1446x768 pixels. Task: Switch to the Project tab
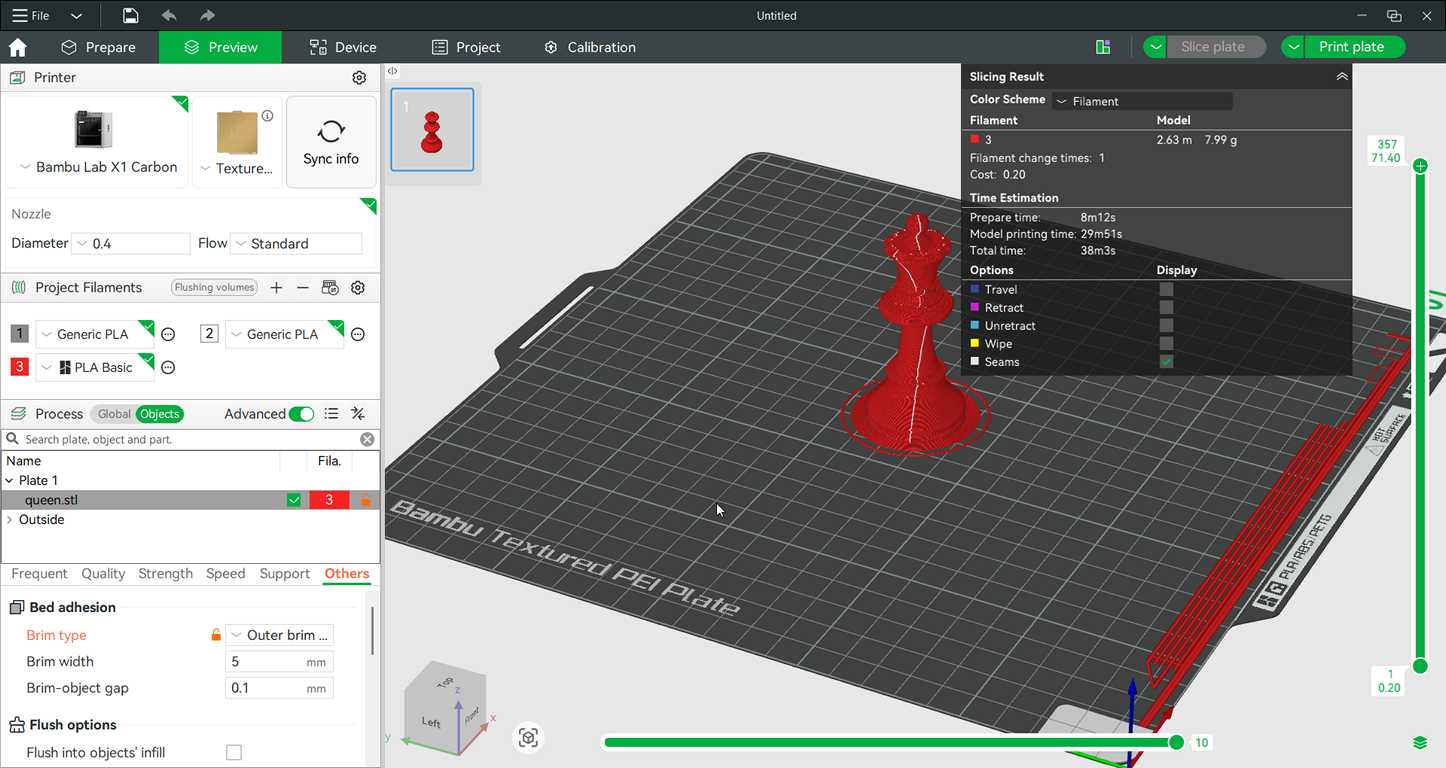(x=466, y=47)
